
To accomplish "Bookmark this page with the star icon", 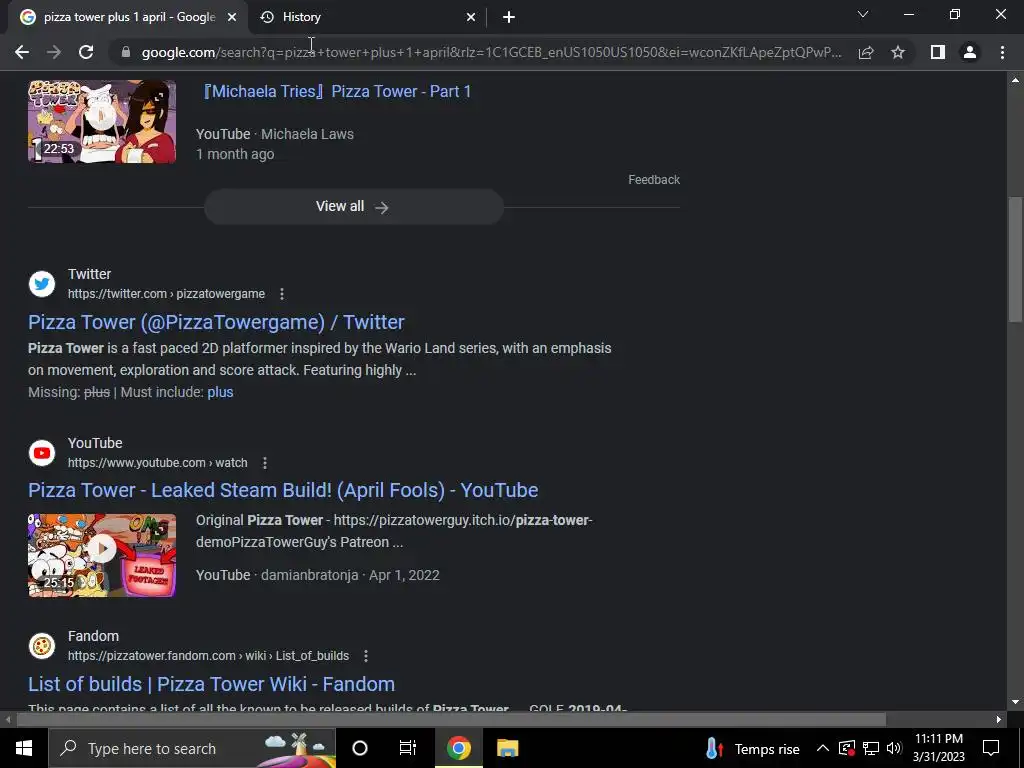I will coord(898,52).
